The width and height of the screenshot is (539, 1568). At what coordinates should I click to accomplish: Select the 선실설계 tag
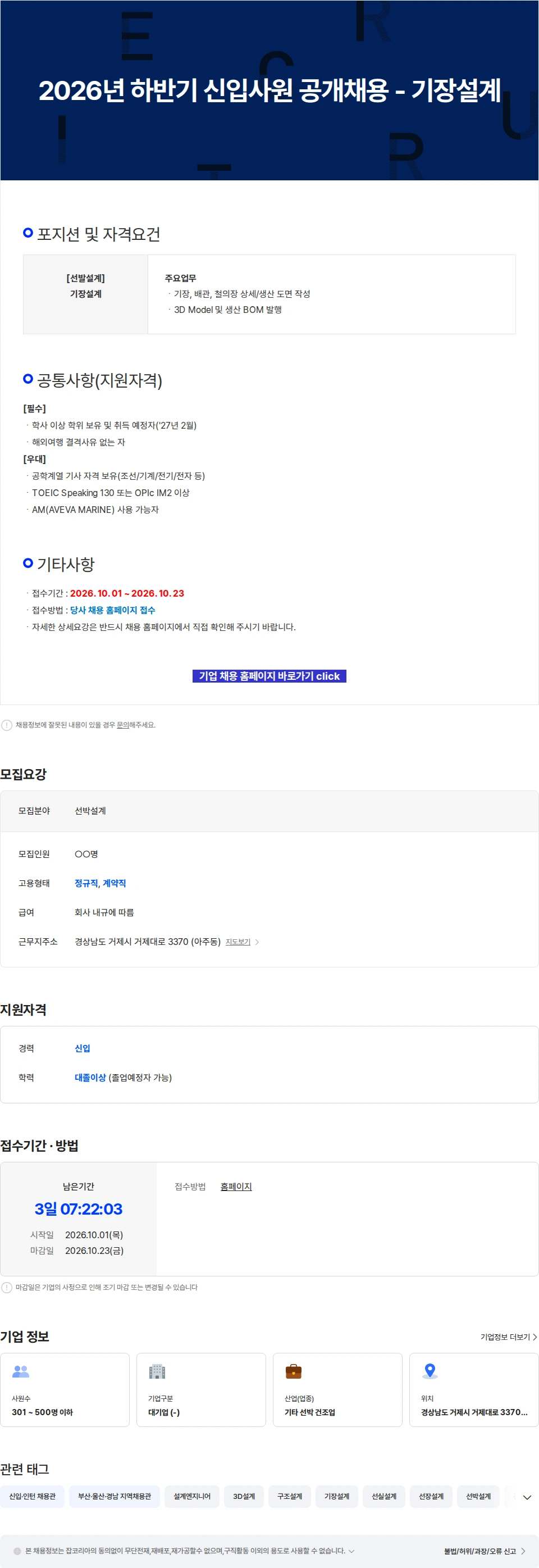384,1496
